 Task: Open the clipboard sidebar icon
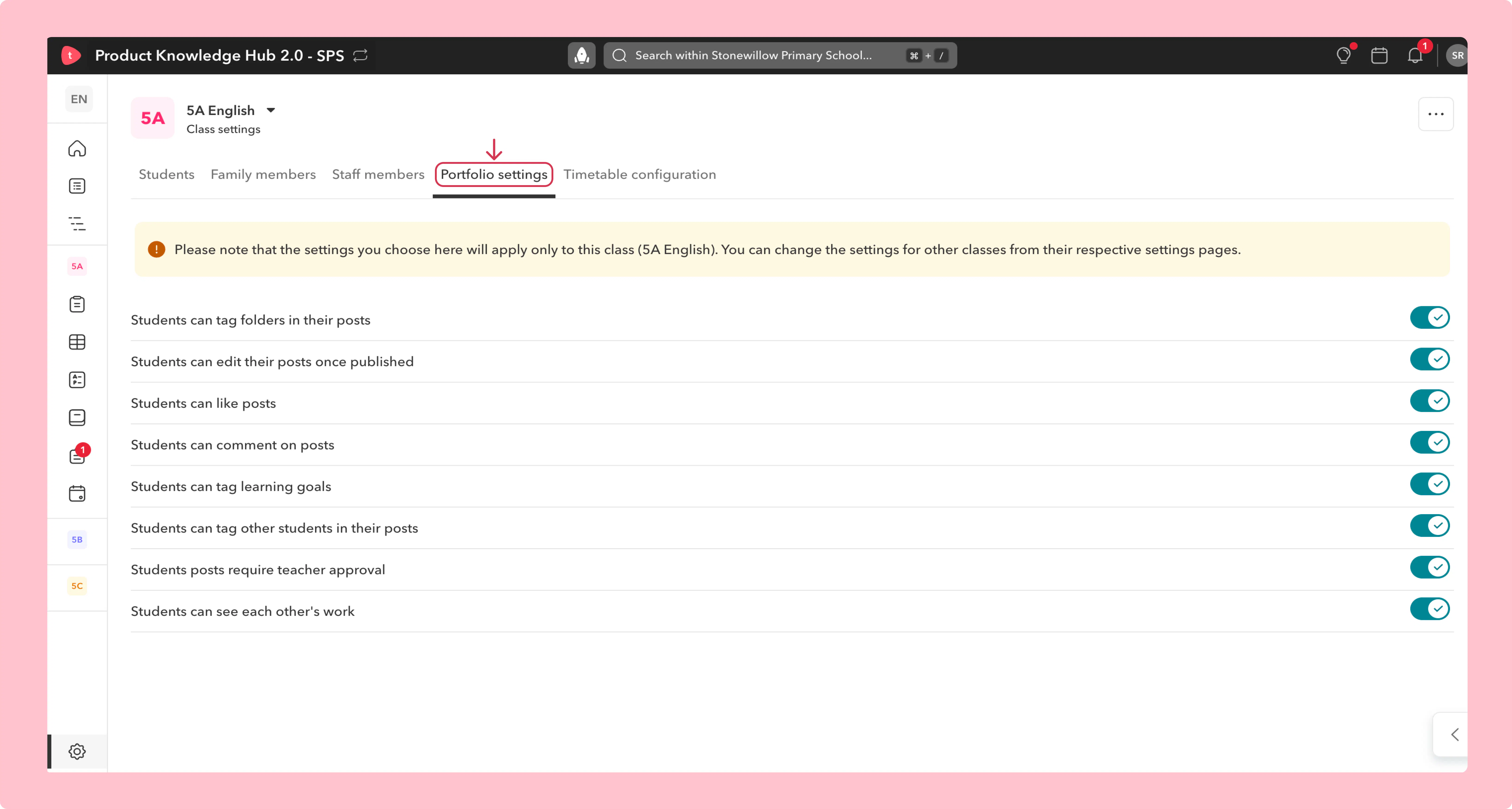[x=77, y=304]
